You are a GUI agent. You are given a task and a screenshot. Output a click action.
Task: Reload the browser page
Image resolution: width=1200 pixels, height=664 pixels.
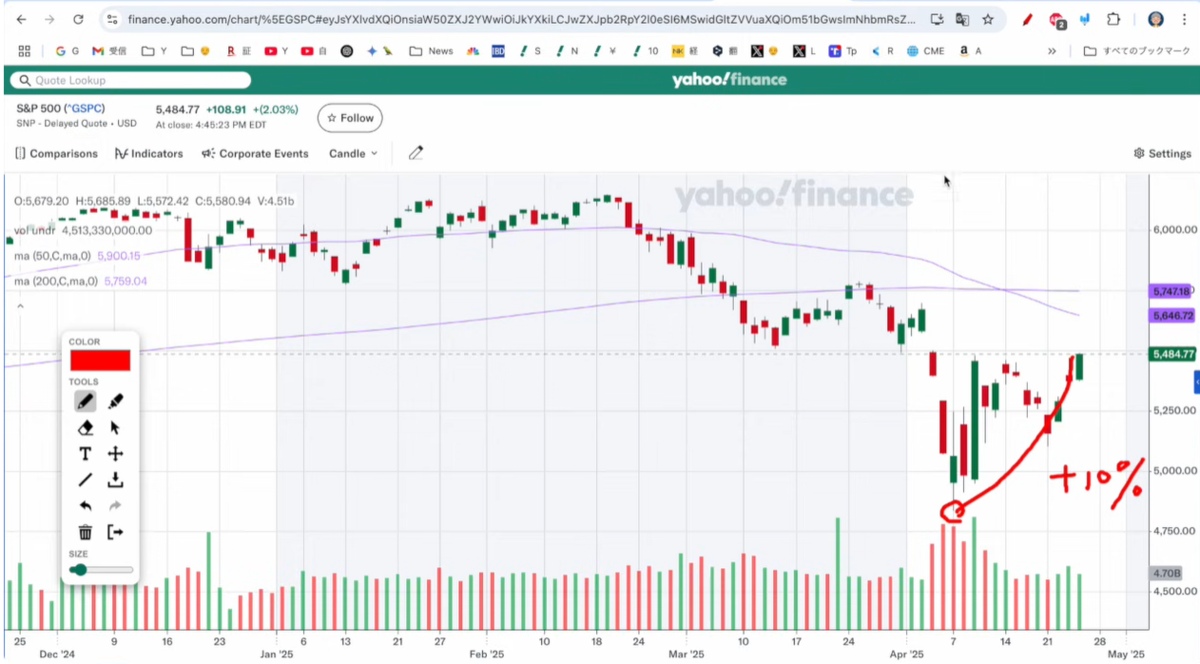point(79,19)
